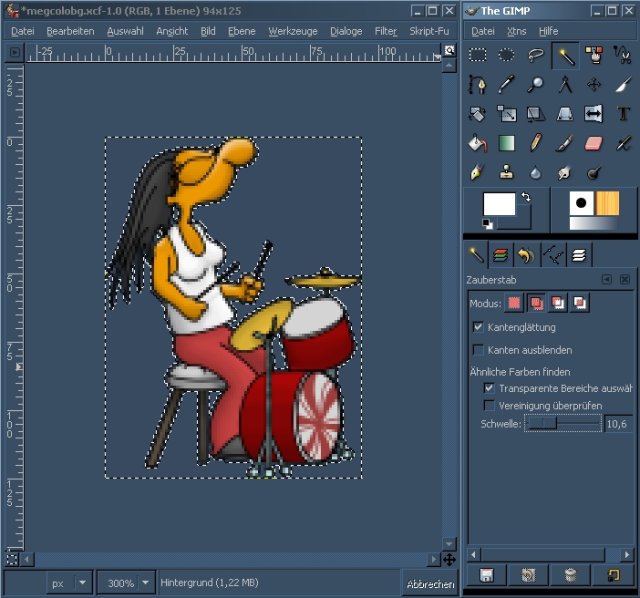Screen dimensions: 640x598
Task: Restore tool options preset button
Action: 528,575
